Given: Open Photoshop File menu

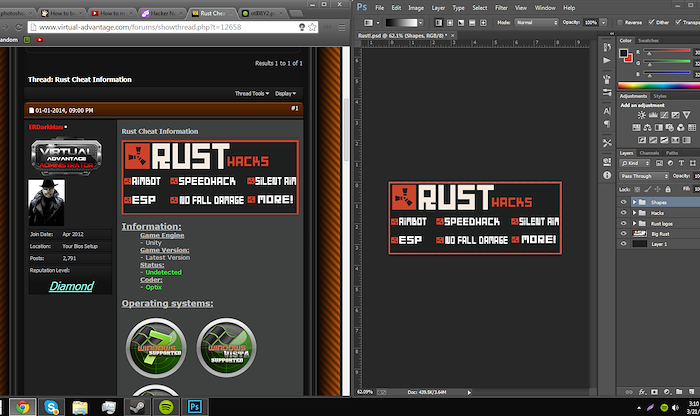Looking at the screenshot, I should click(379, 8).
